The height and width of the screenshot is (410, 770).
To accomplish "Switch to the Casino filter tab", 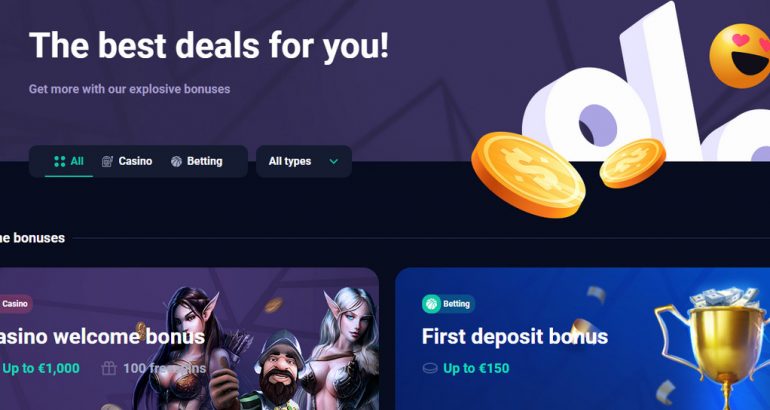I will [x=127, y=161].
